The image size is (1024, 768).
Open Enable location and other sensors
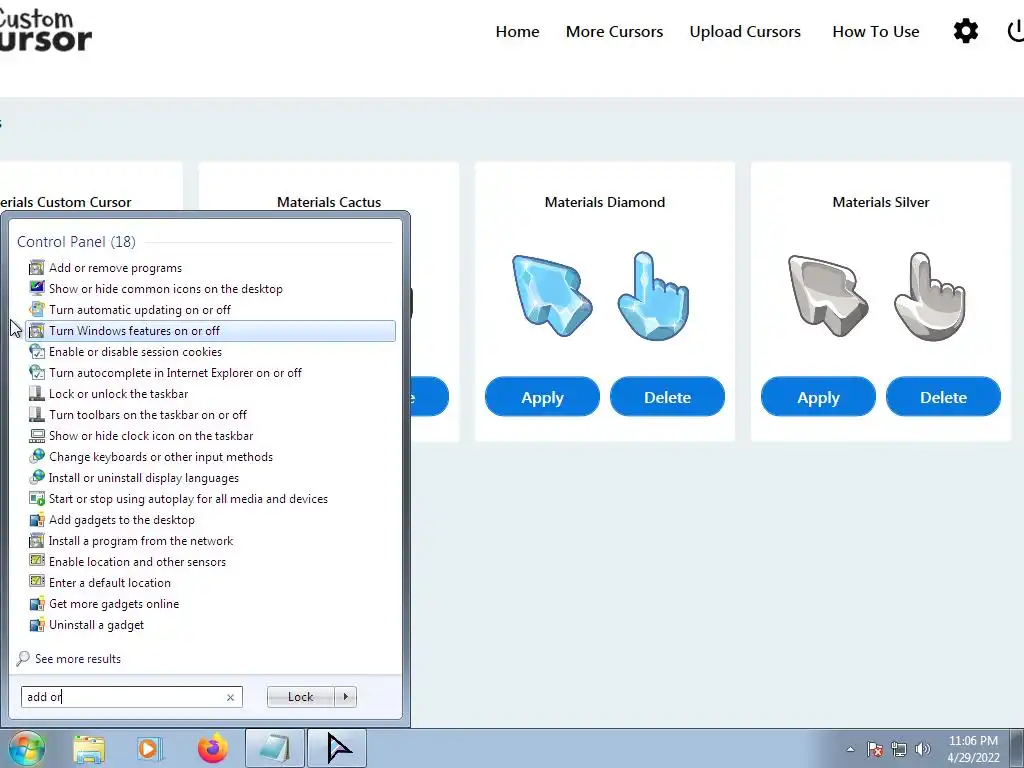210,562
